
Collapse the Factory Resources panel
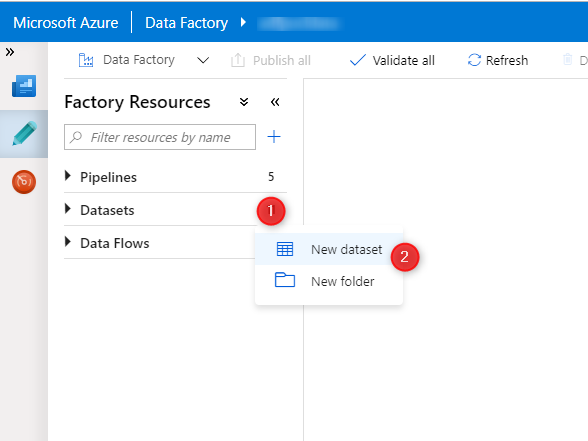(x=275, y=102)
